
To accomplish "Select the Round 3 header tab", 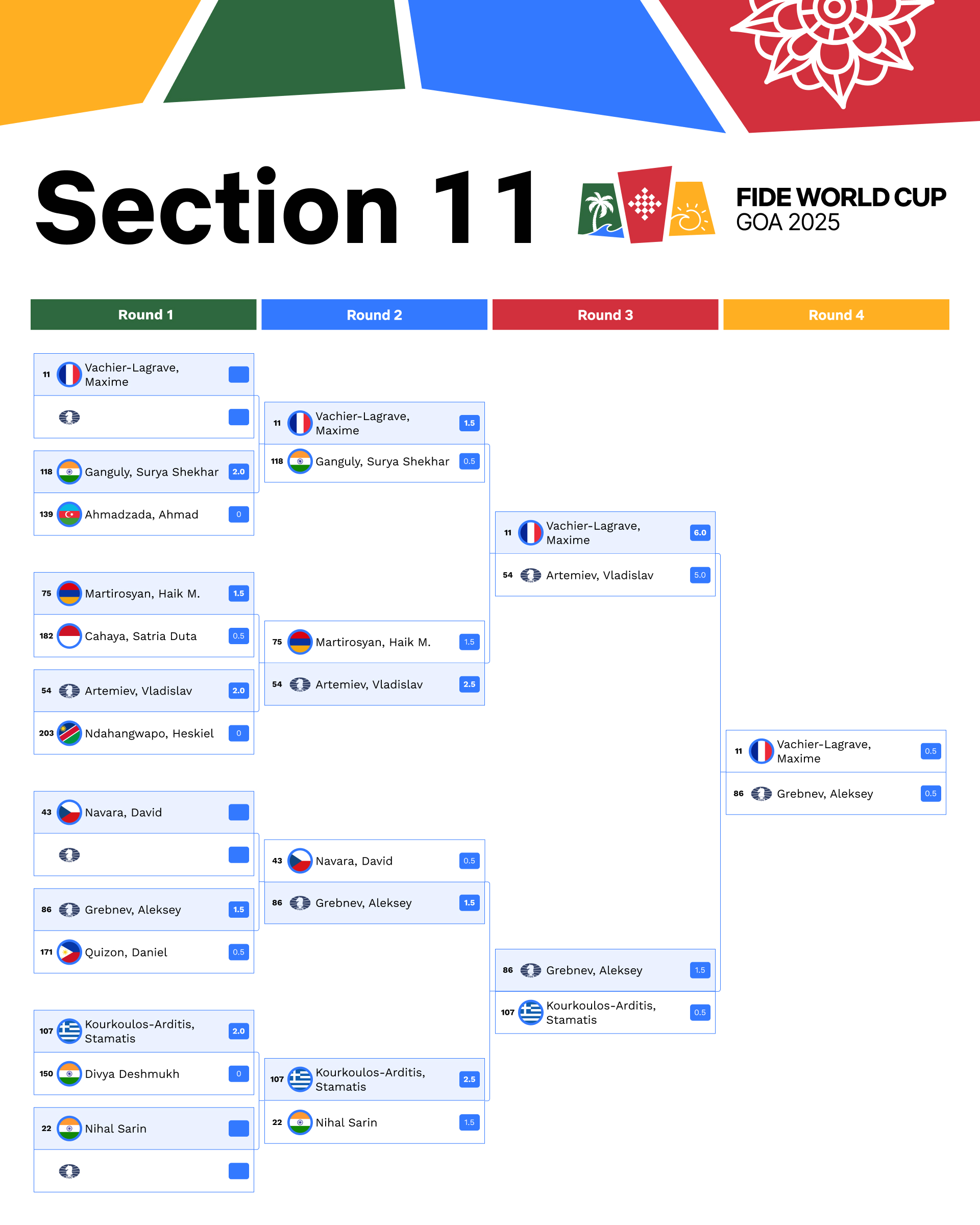I will tap(605, 315).
